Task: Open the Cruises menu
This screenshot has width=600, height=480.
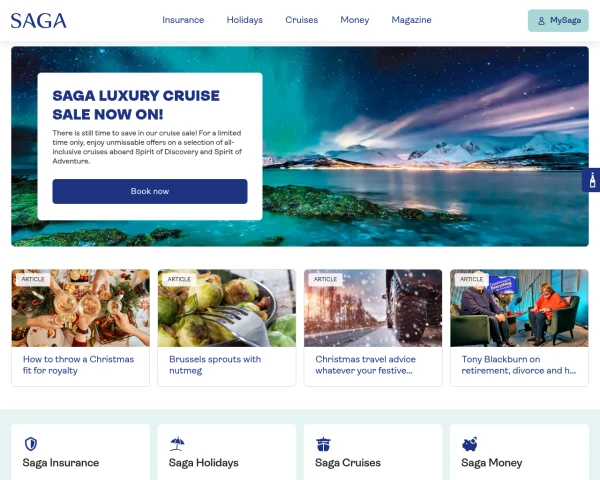Action: pyautogui.click(x=302, y=20)
